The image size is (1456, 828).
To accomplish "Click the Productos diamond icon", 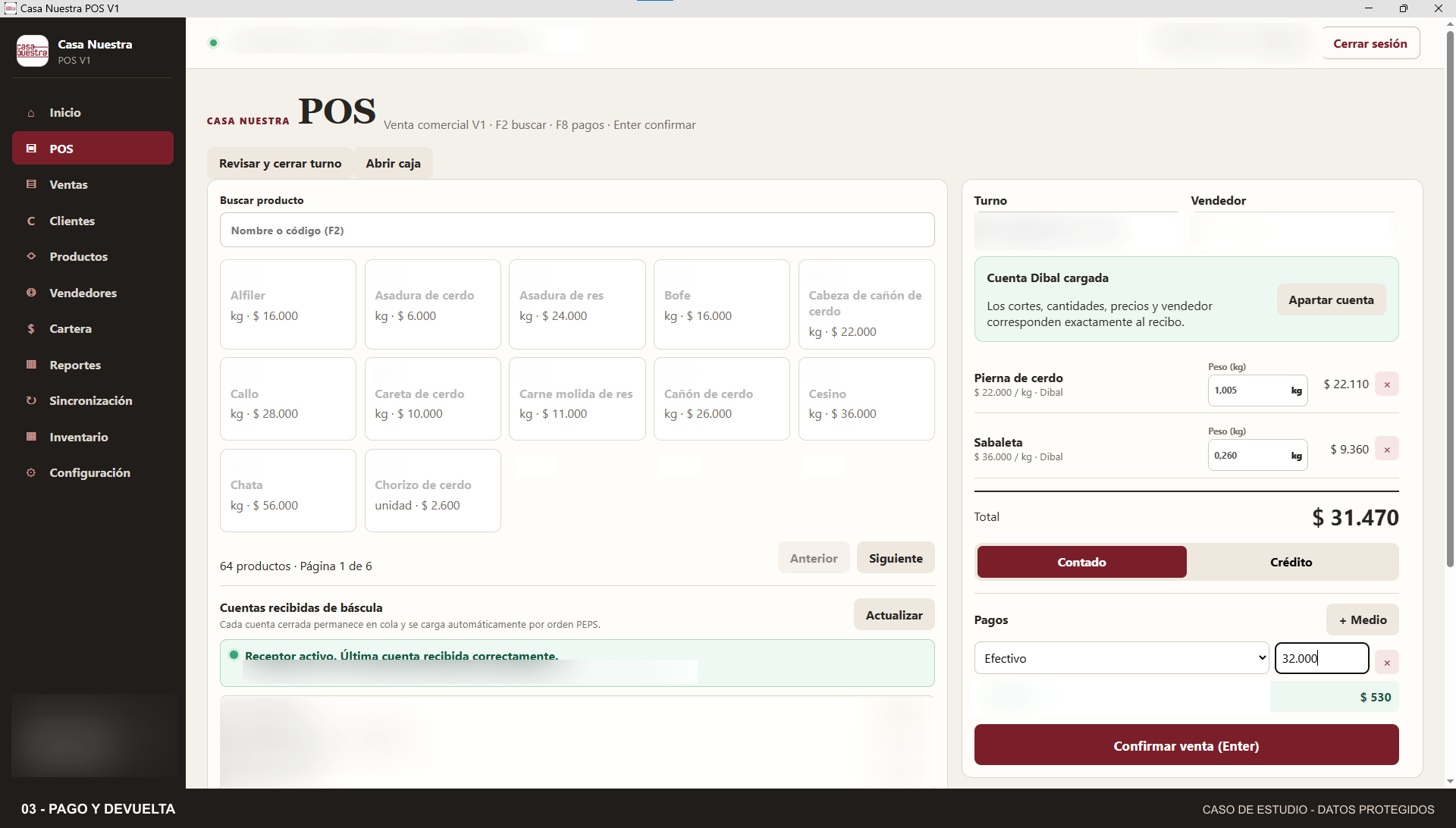I will coord(31,256).
